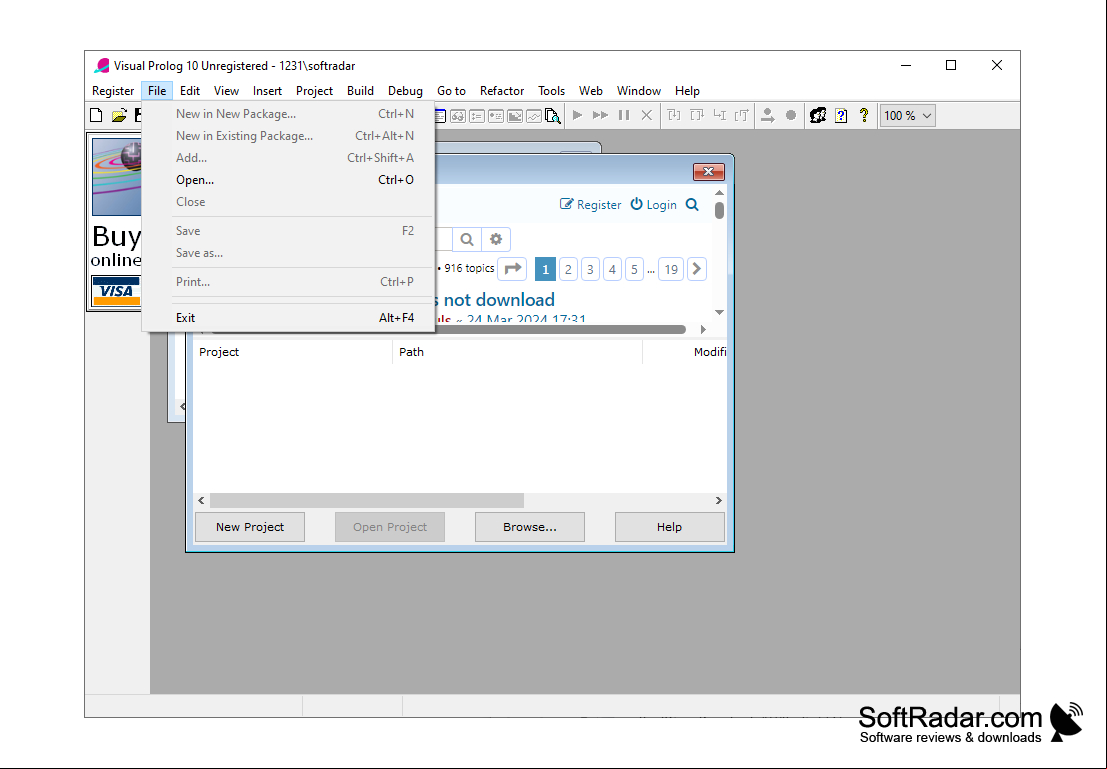Click the Login link in the forum
Screen dimensions: 1107x769
[x=653, y=205]
